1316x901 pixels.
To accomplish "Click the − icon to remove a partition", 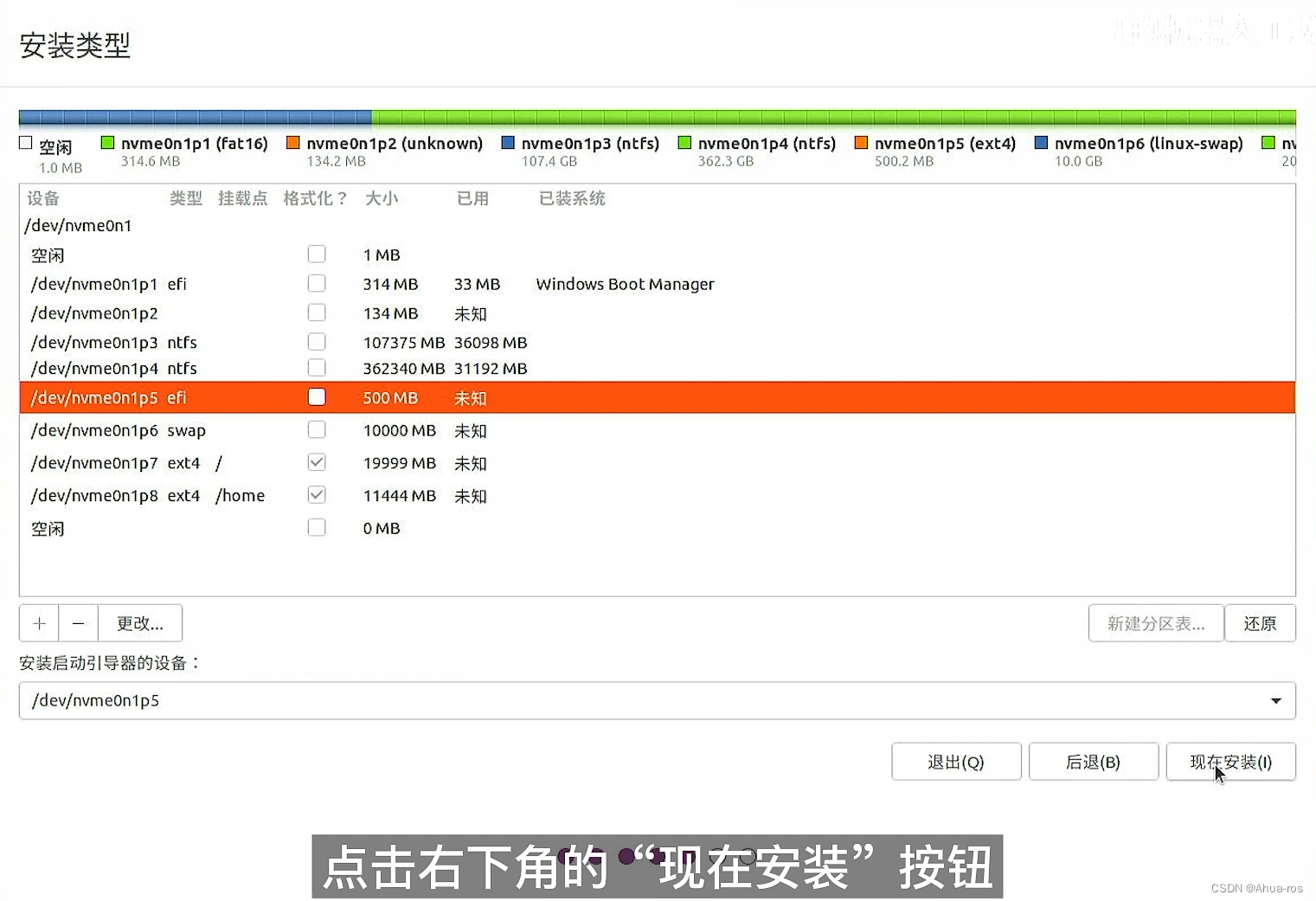I will pyautogui.click(x=78, y=622).
